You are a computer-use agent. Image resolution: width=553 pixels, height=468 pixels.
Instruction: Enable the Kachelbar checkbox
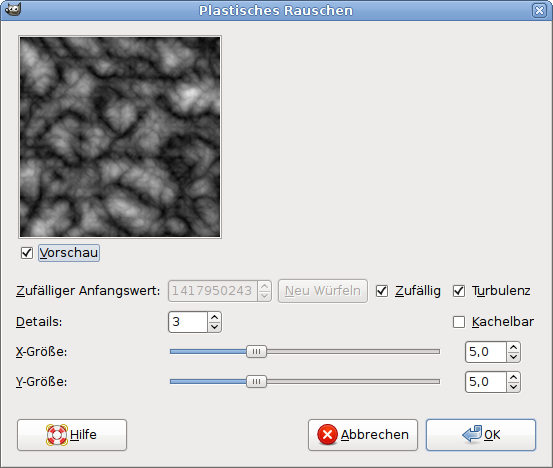point(459,322)
